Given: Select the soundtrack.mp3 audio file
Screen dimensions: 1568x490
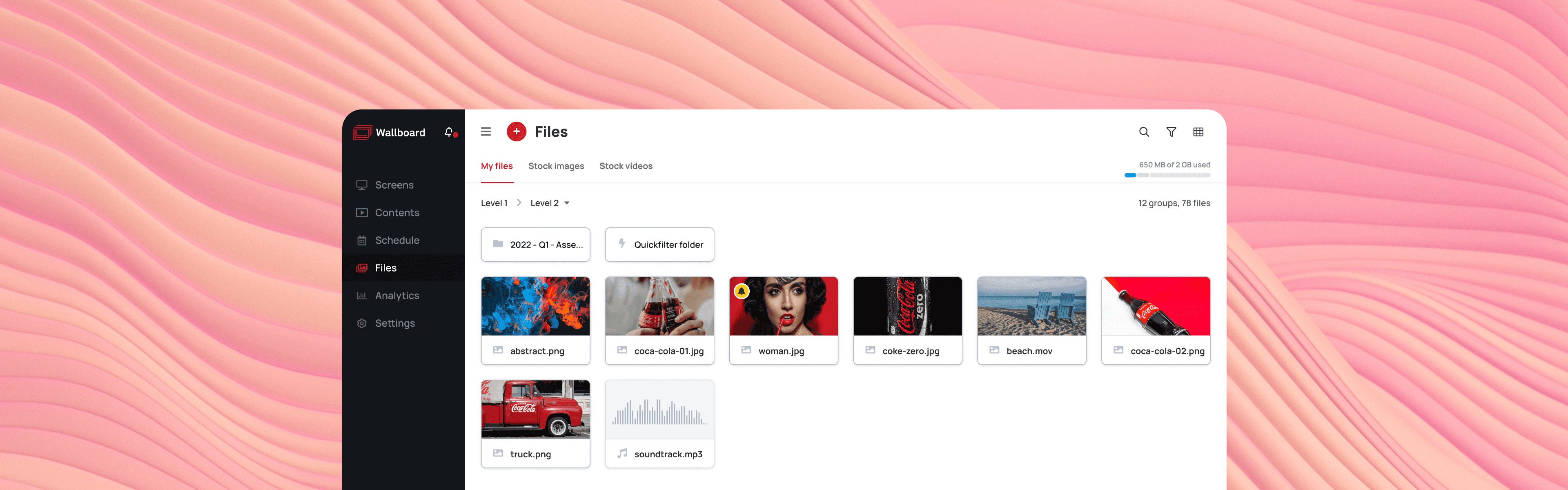Looking at the screenshot, I should coord(659,424).
